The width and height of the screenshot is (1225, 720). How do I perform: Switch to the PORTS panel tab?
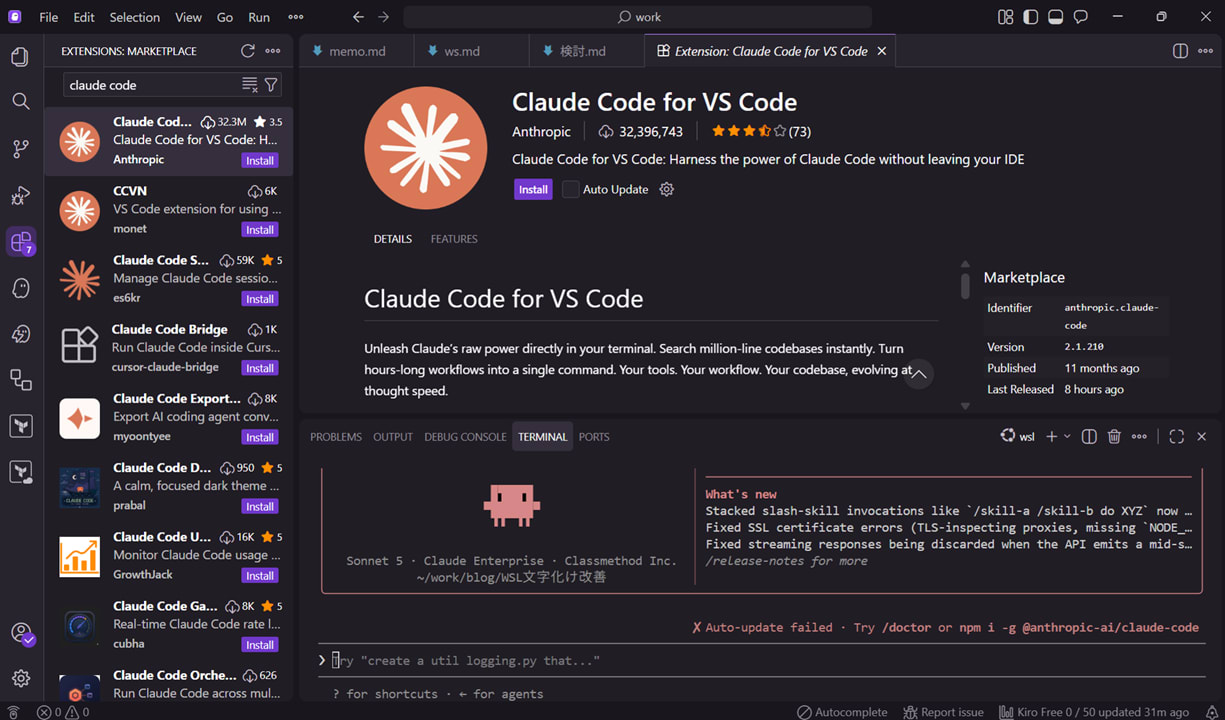pyautogui.click(x=594, y=437)
